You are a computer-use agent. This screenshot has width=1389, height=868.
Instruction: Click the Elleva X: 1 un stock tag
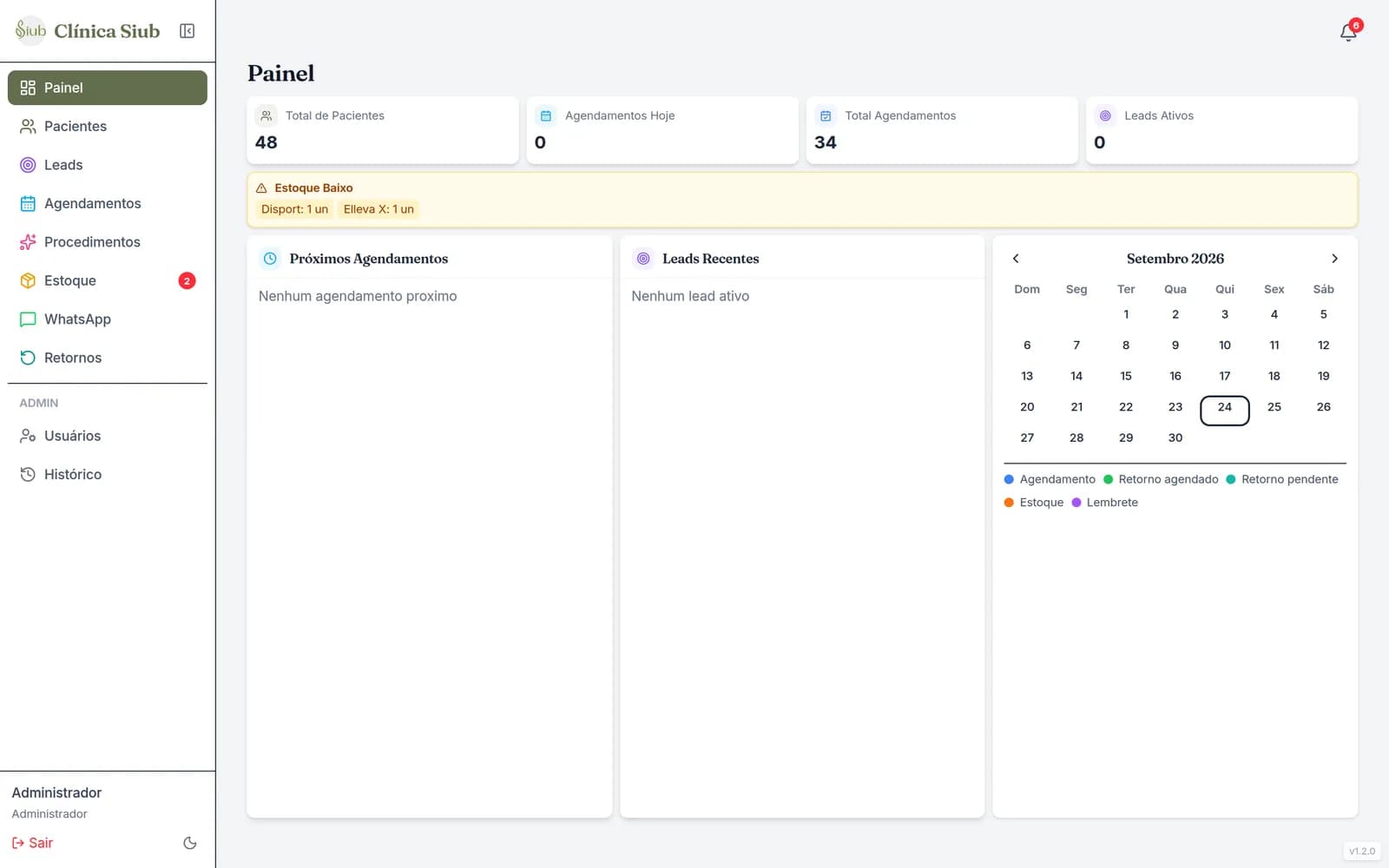(379, 209)
